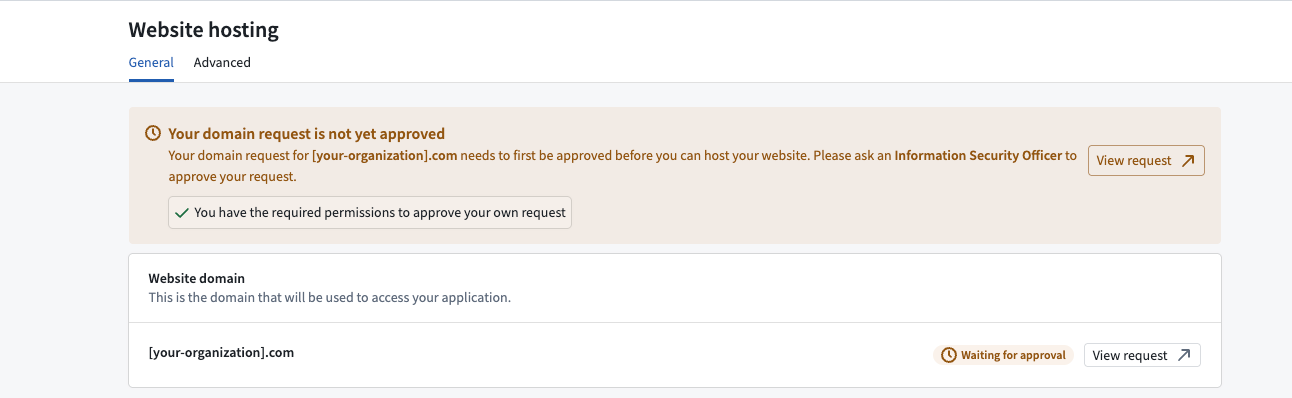Click clock icon beside banner heading

153,133
